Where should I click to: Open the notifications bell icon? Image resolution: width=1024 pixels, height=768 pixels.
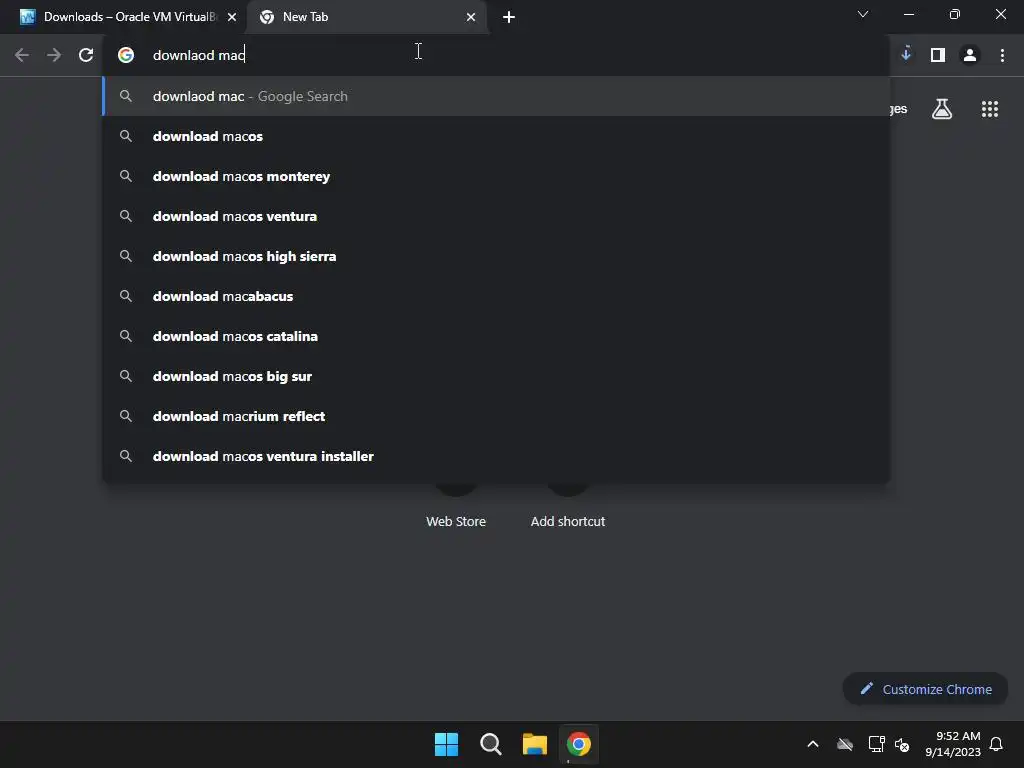coord(996,744)
